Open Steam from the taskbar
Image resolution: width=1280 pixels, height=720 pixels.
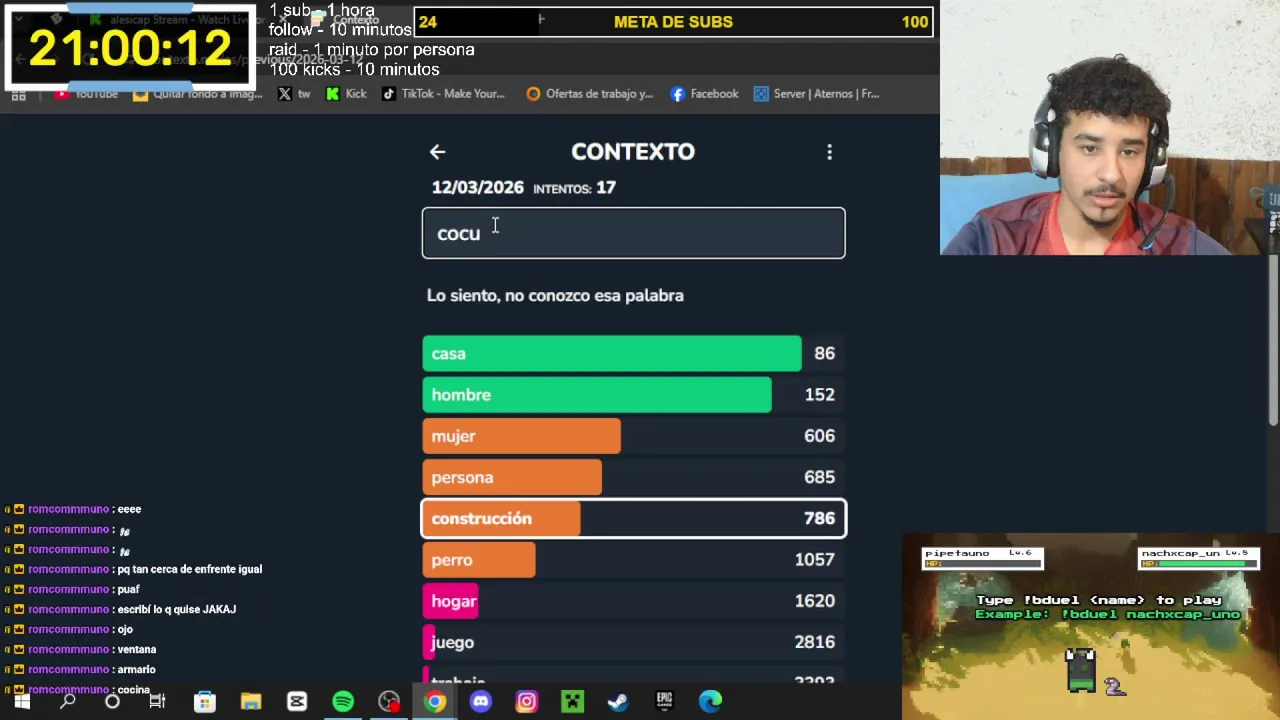618,702
